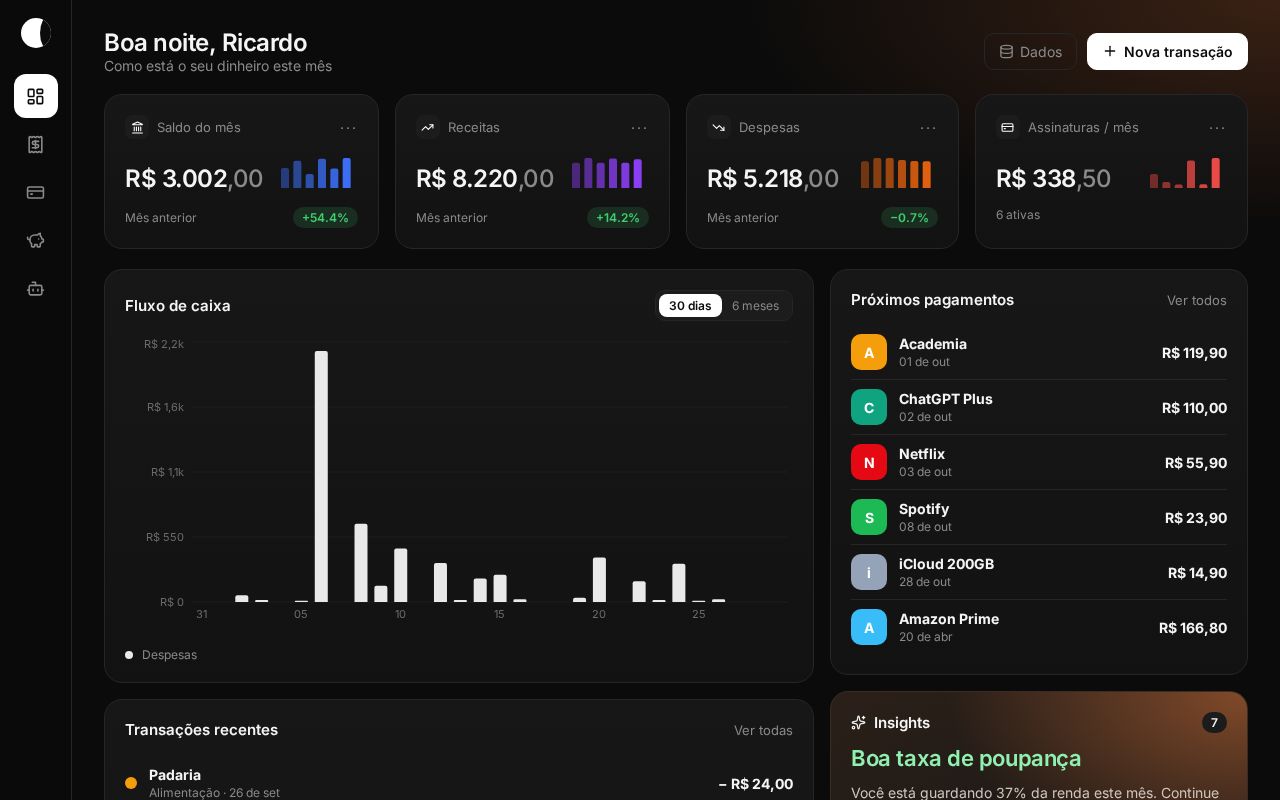Click the iCloud 200GB avatar icon
1280x800 pixels.
click(x=869, y=572)
